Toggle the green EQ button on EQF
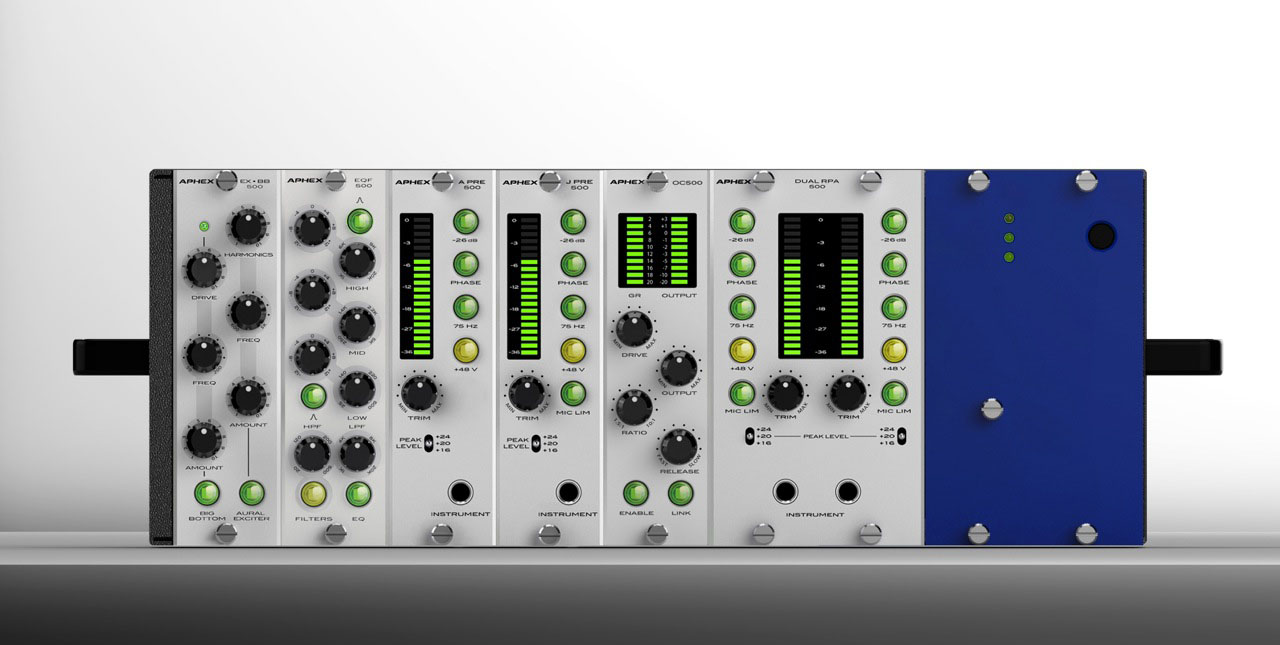1280x645 pixels. click(358, 494)
